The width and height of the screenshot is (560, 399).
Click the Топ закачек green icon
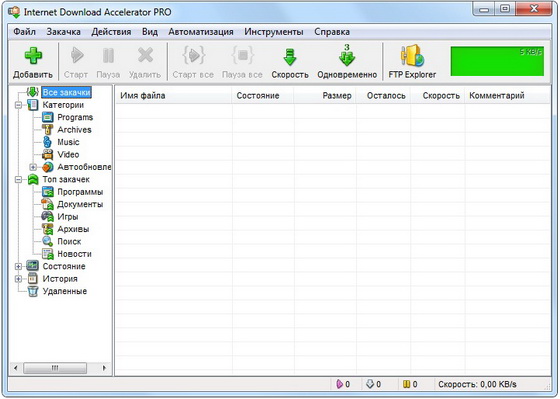click(x=33, y=179)
